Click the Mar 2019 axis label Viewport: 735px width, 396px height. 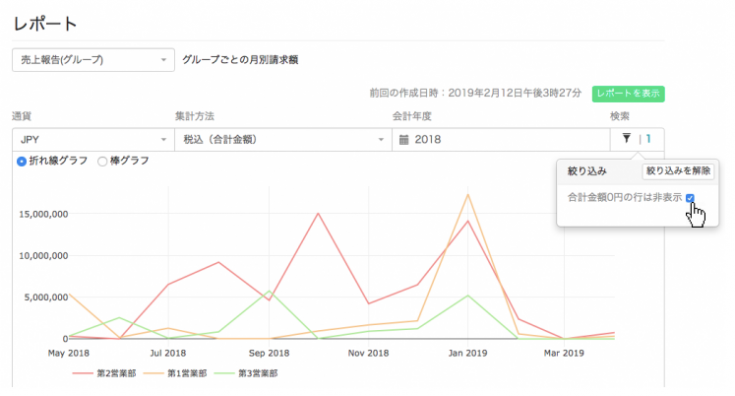click(564, 353)
